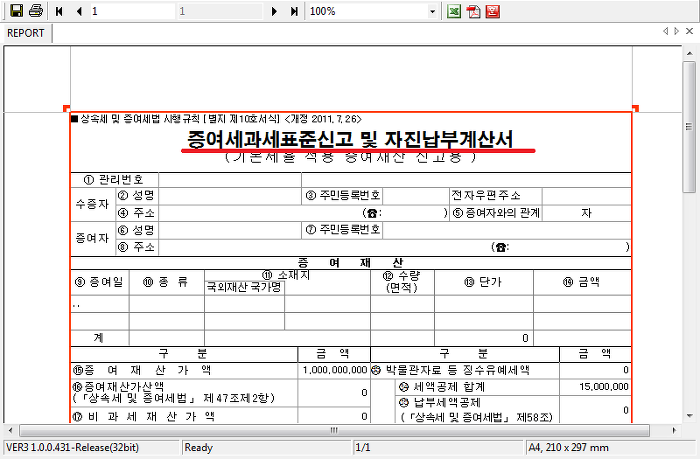
Task: Click the VER3 1.0.0.431 version status text
Action: coord(72,447)
